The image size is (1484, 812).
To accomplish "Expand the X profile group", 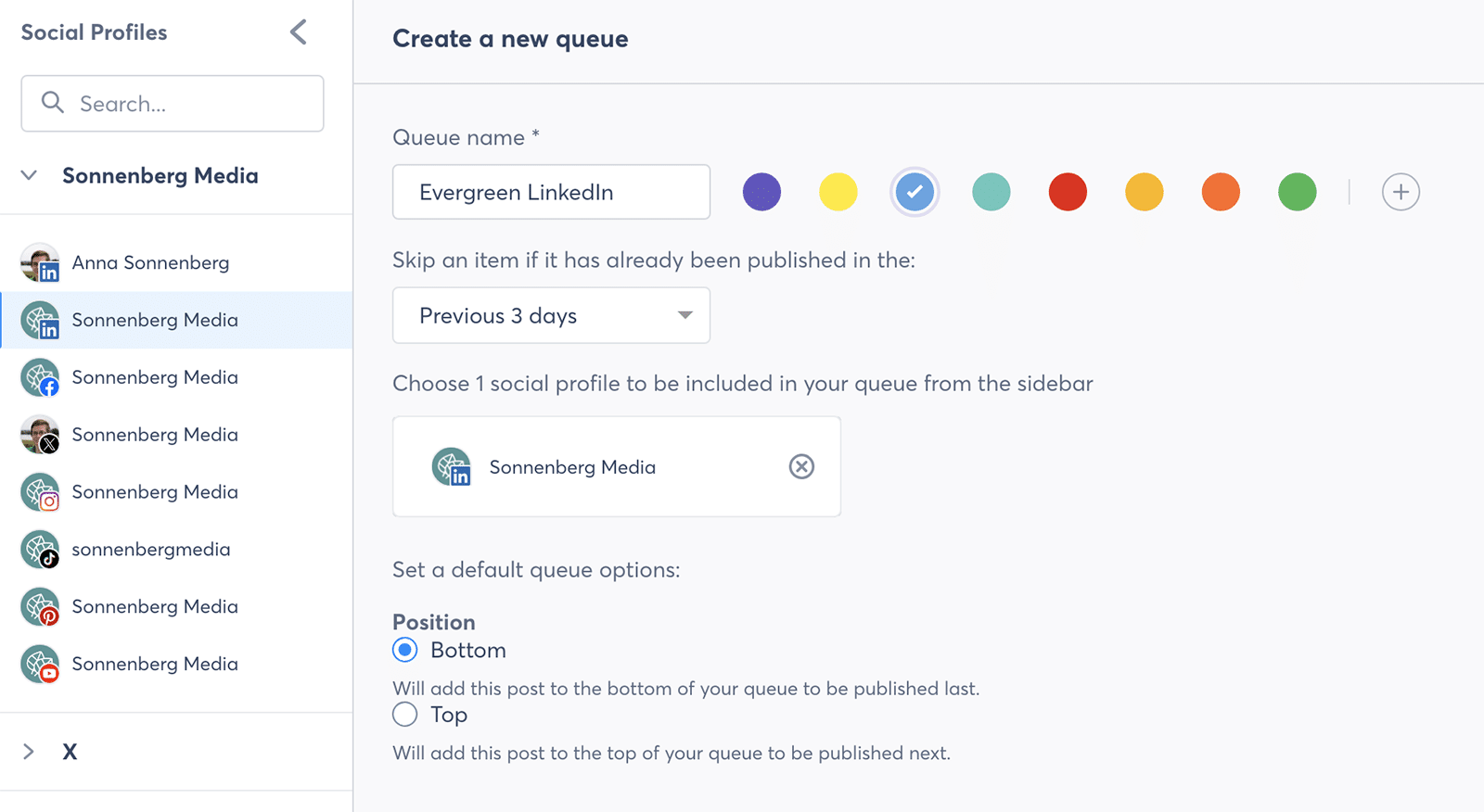I will tap(29, 752).
